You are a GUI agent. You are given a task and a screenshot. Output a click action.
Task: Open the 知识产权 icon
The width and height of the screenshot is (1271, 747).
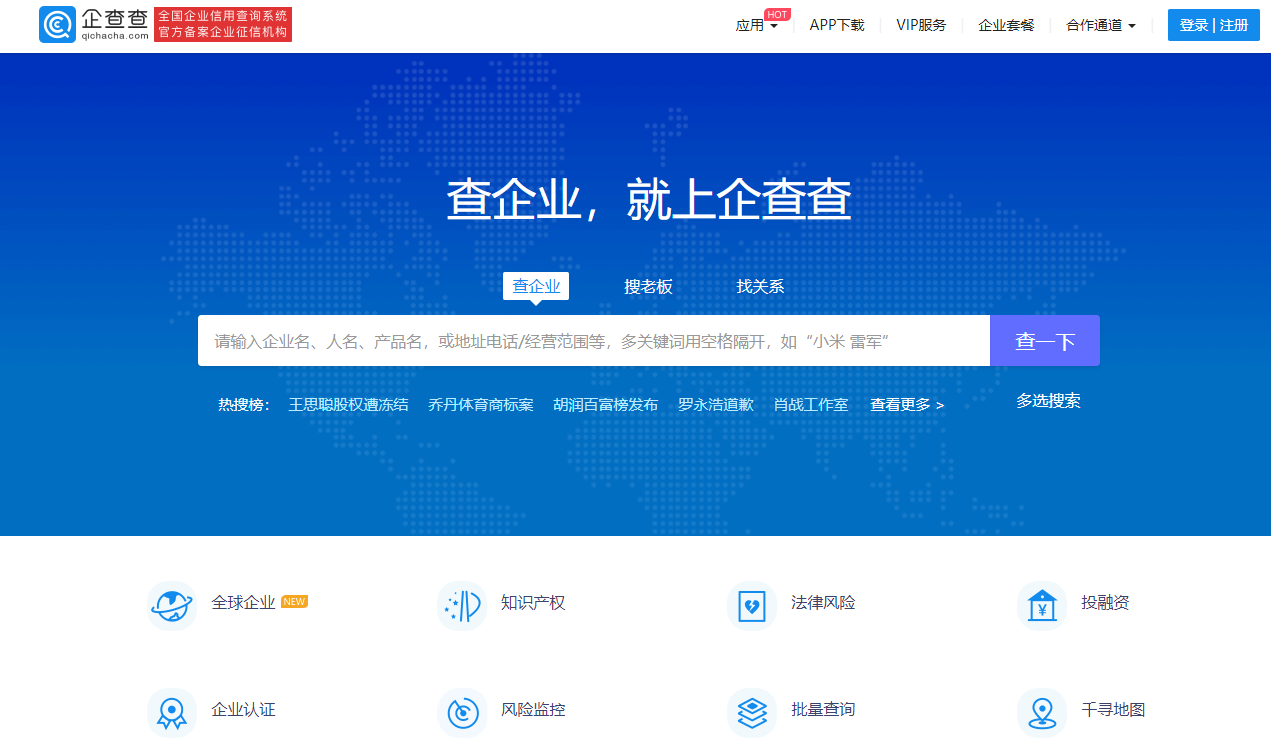462,605
